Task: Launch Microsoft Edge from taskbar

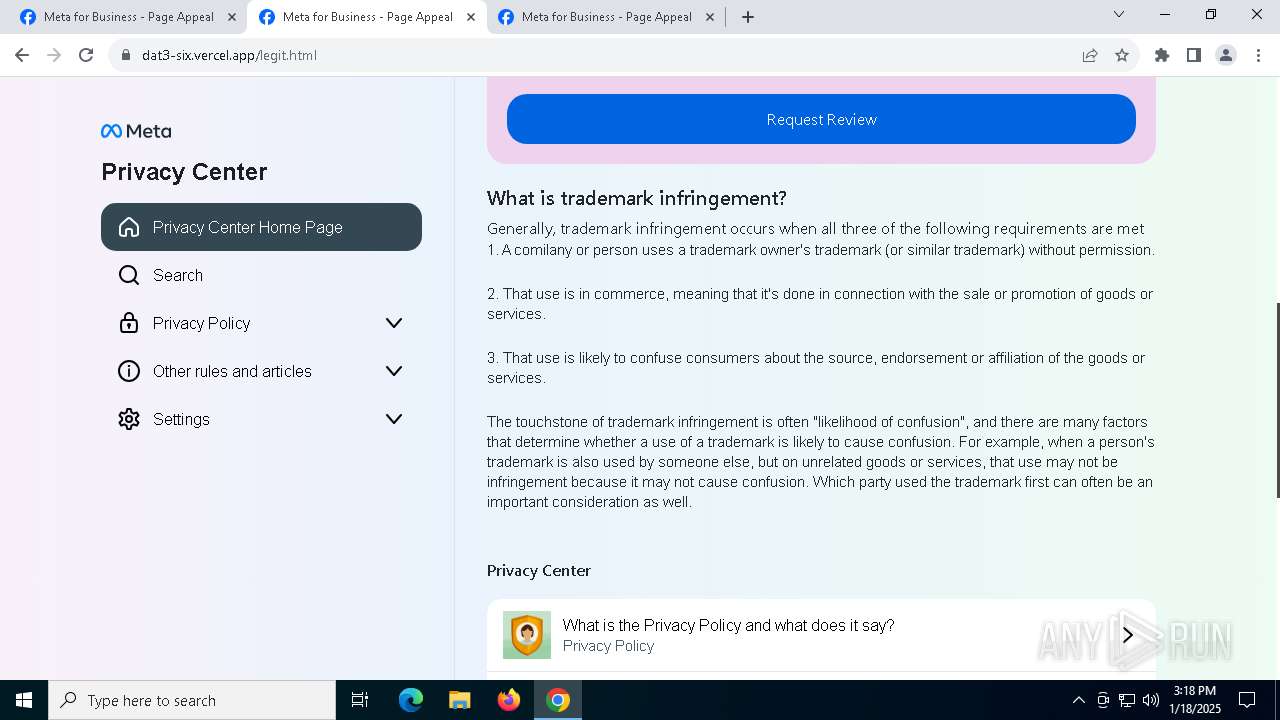Action: point(410,700)
